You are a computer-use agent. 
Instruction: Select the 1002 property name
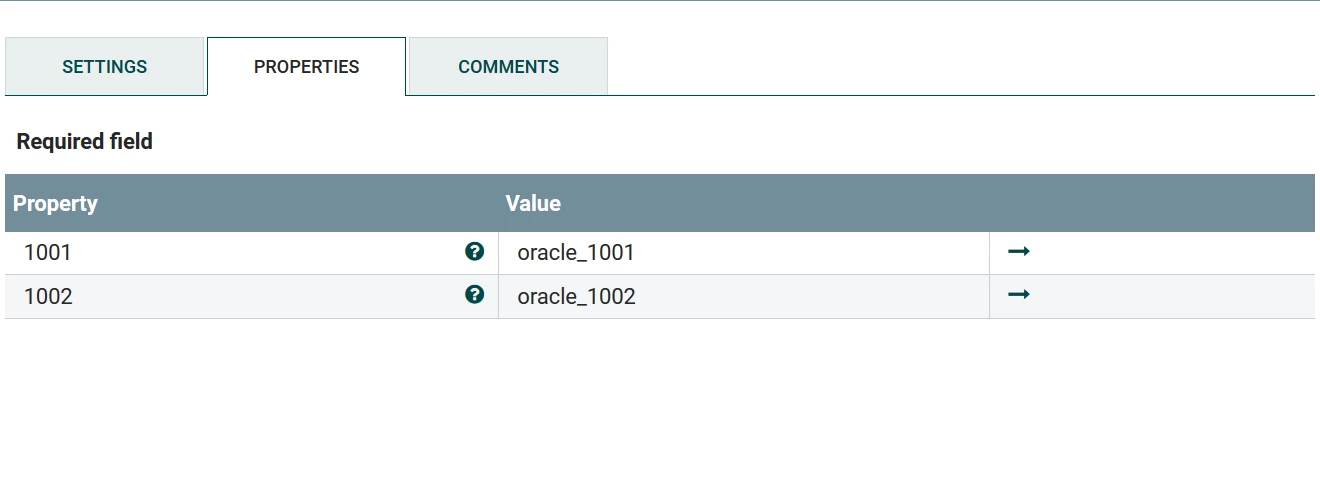tap(48, 297)
